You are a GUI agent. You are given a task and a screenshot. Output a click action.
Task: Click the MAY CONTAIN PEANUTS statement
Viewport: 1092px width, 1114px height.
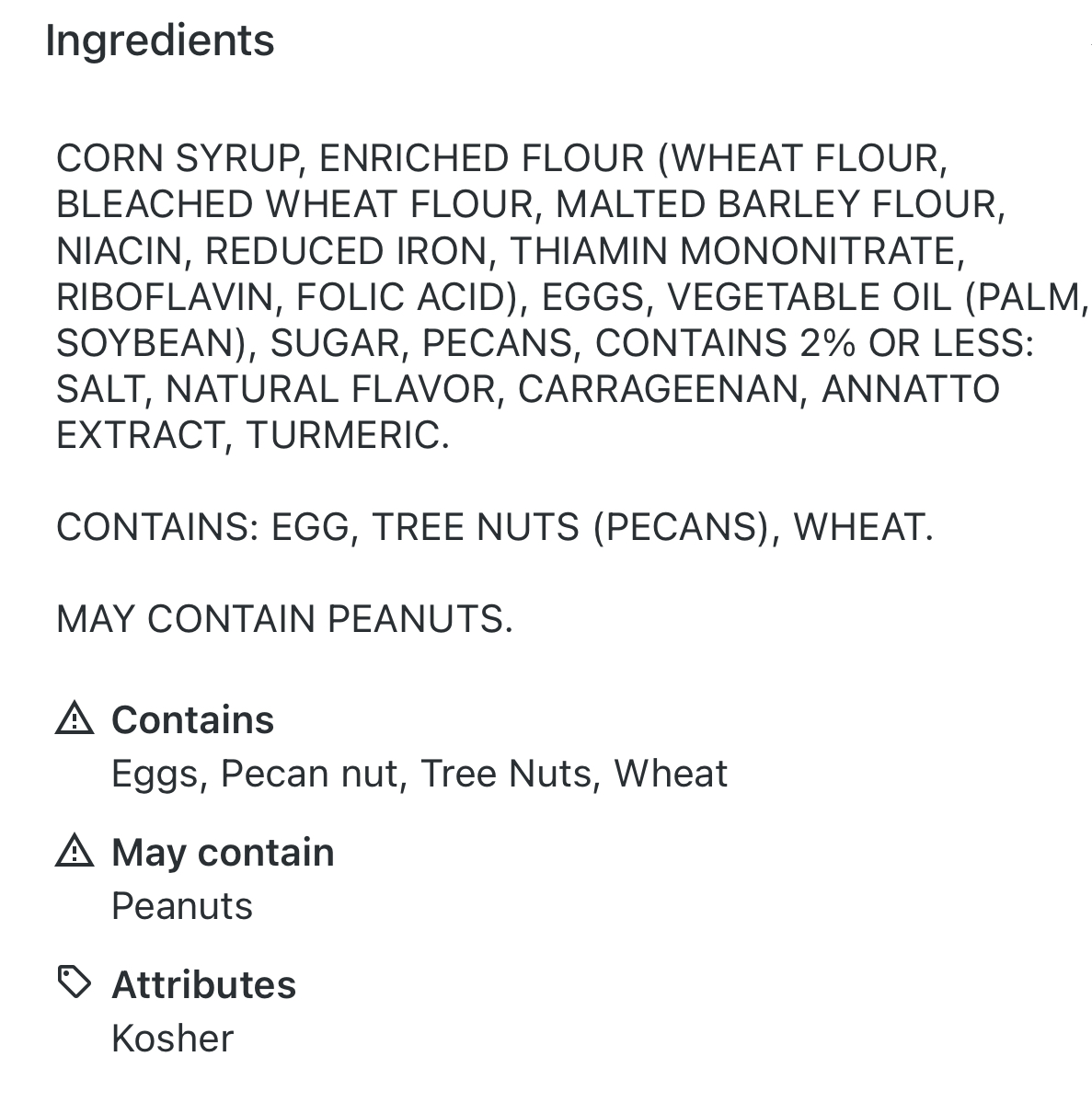pos(284,618)
